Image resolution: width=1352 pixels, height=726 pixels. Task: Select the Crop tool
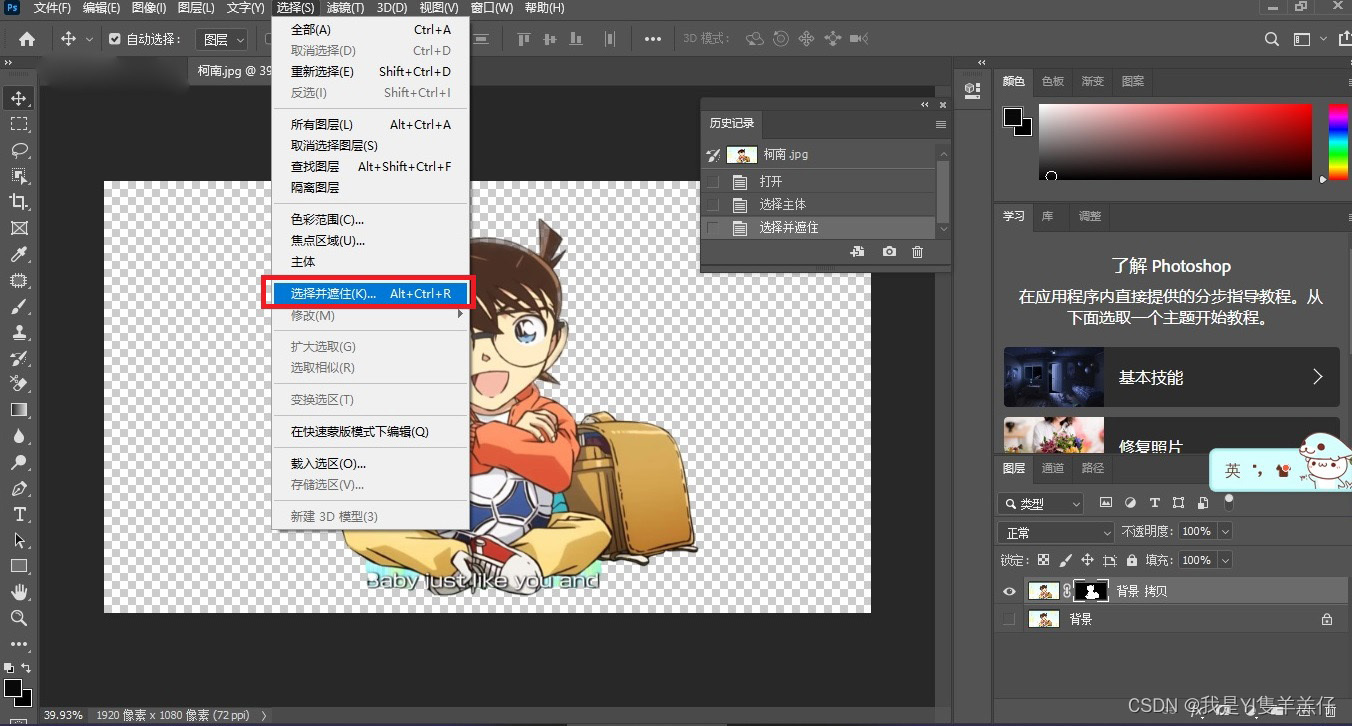pos(19,202)
